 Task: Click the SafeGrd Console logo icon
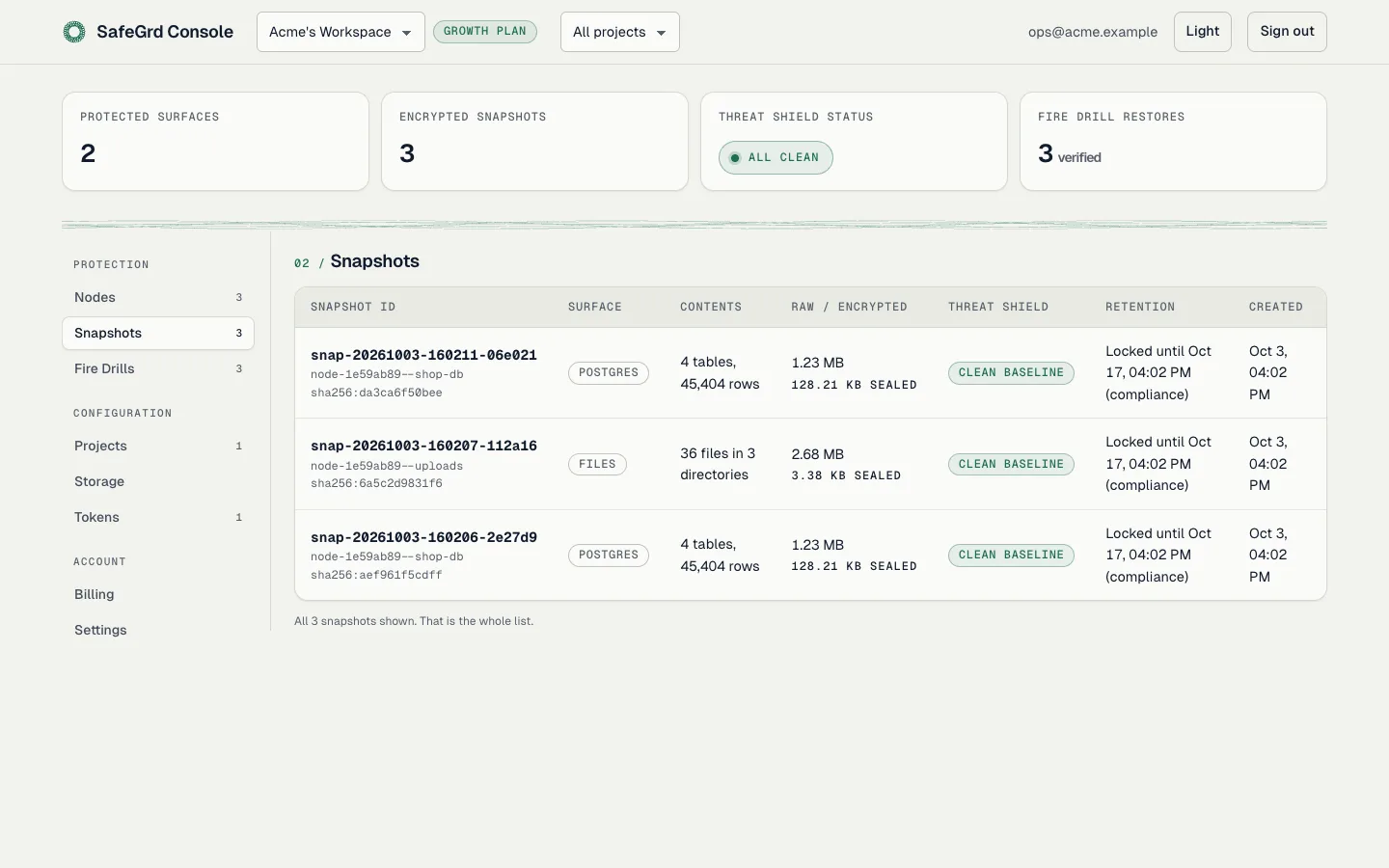point(74,32)
